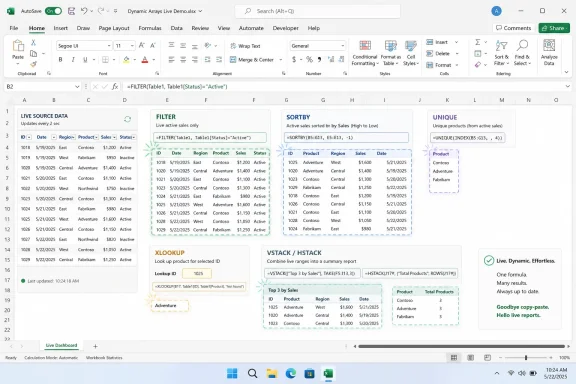The image size is (576, 384).
Task: Click the Cut scissors icon
Action: (33, 43)
